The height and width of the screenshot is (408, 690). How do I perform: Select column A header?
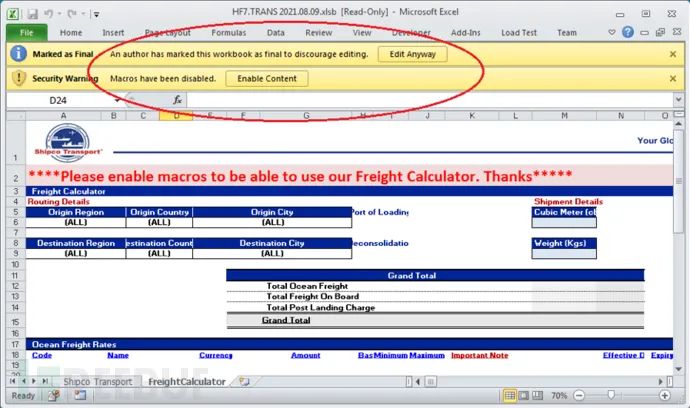coord(63,116)
